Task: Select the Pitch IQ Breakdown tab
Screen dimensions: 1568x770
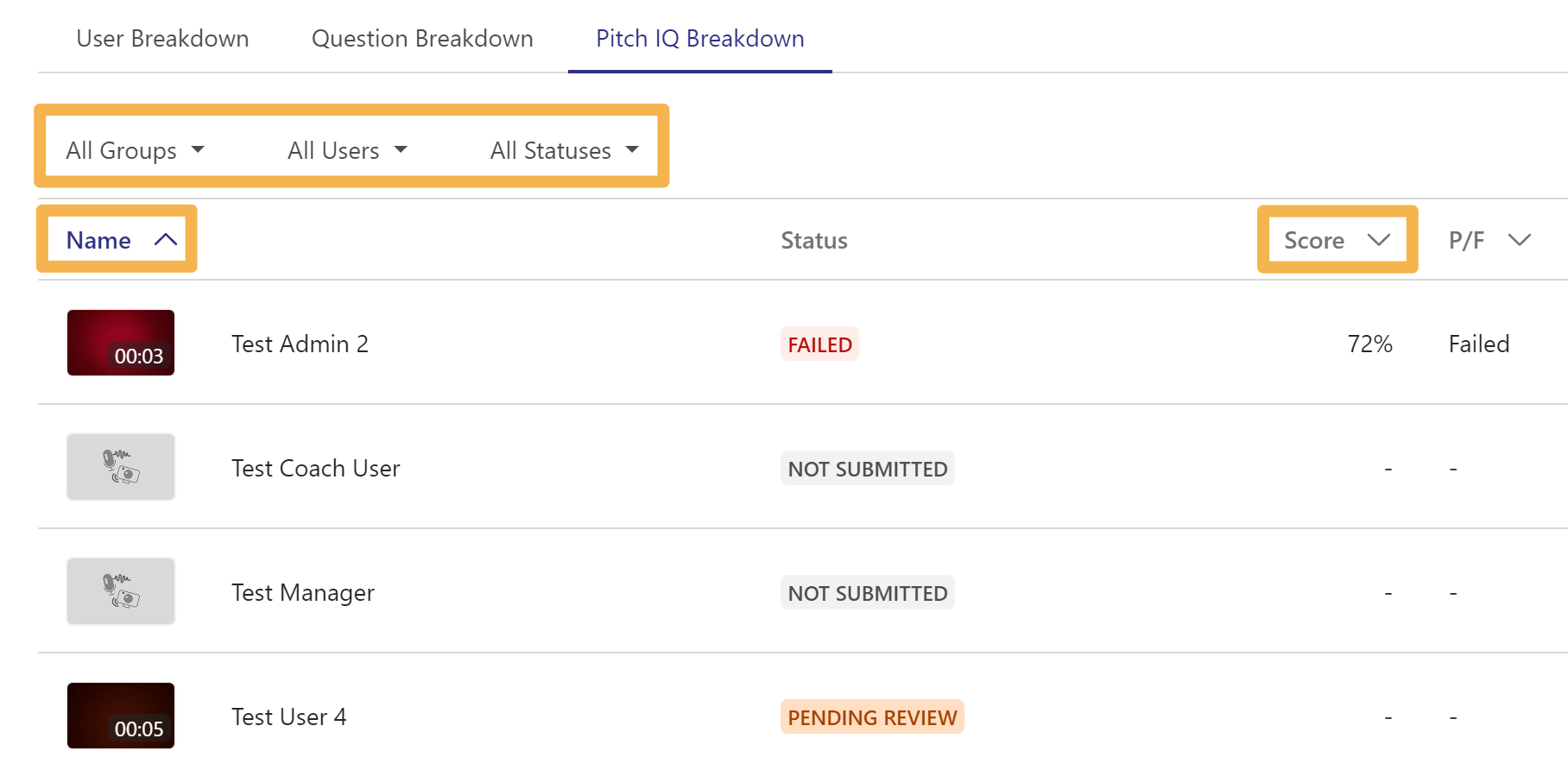Action: 700,39
